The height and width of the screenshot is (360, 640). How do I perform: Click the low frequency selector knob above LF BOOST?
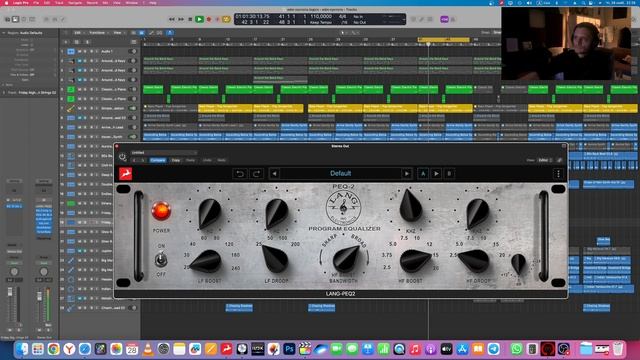pyautogui.click(x=209, y=213)
